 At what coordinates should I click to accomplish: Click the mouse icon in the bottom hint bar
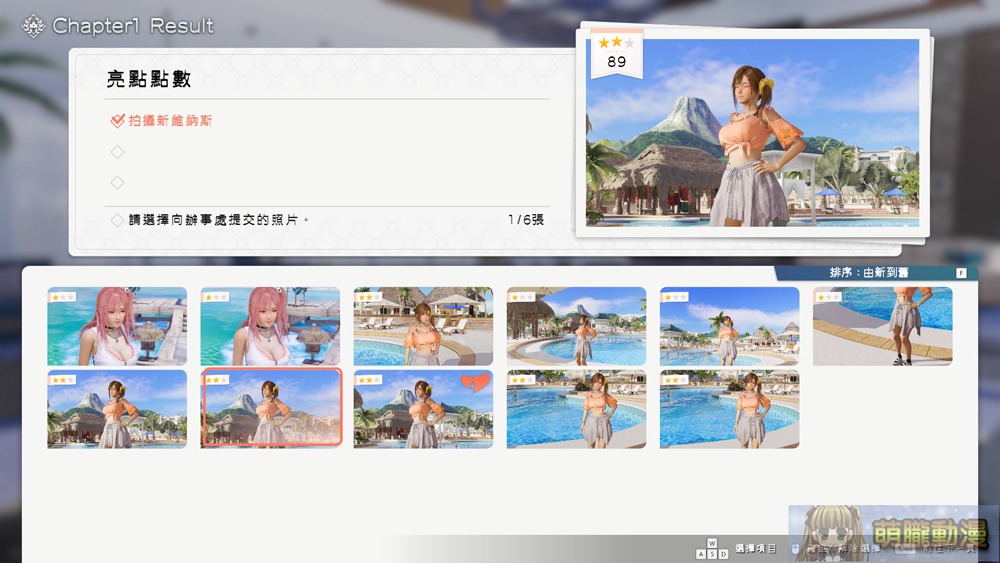(795, 549)
